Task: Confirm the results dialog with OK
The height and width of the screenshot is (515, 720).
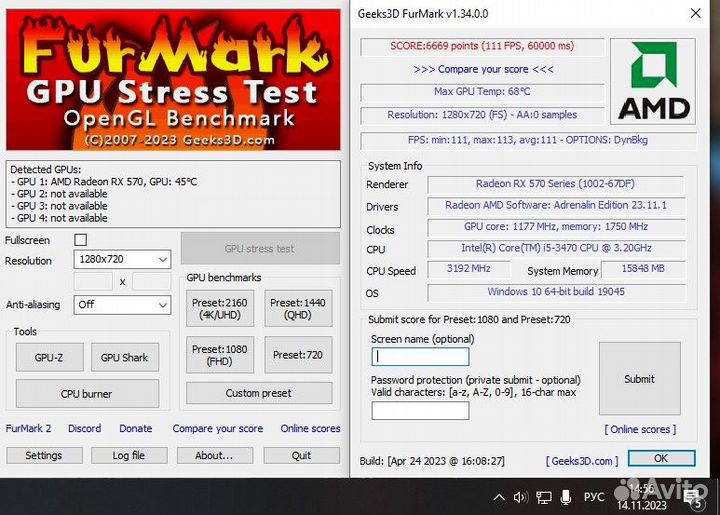Action: 661,458
